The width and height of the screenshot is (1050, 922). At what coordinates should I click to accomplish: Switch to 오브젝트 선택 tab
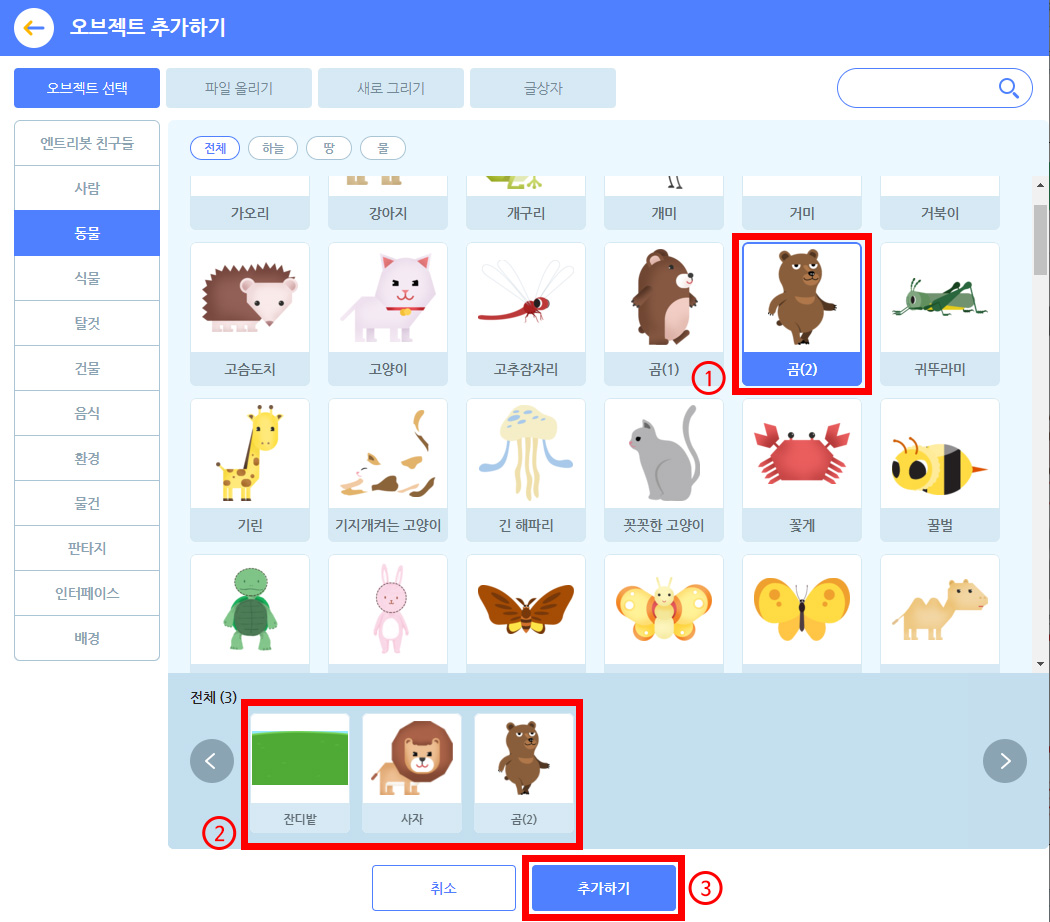point(87,88)
